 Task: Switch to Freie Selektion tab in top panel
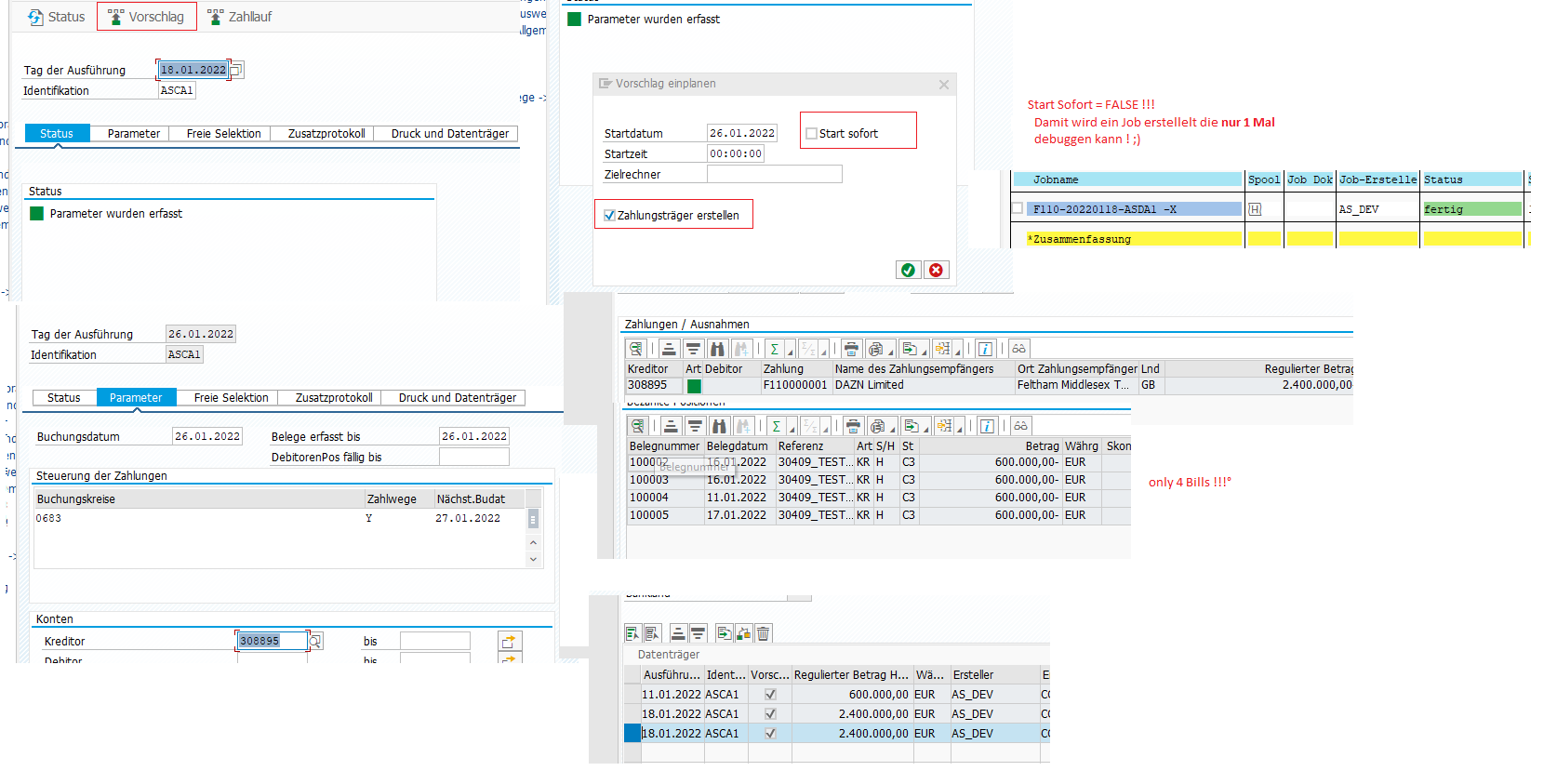click(223, 134)
